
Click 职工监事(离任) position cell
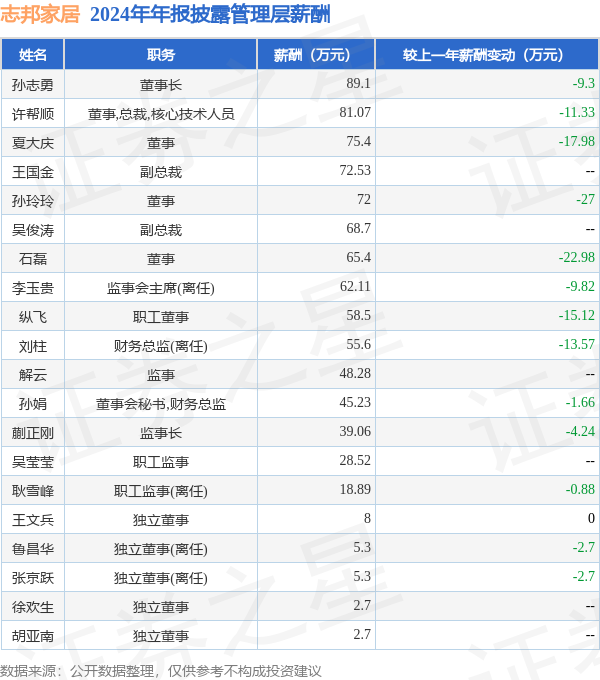[160, 491]
